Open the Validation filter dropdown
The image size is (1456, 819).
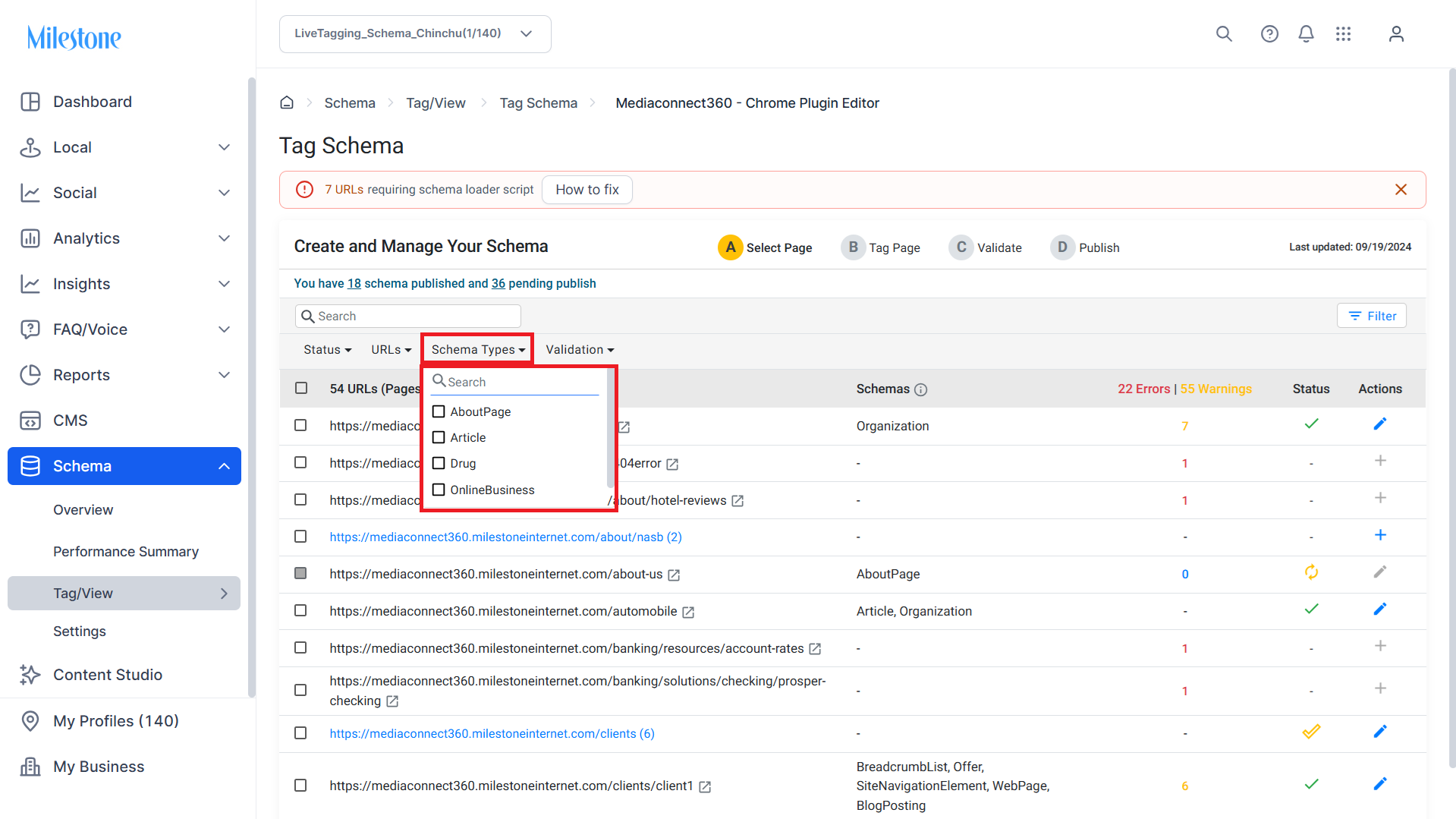click(580, 350)
